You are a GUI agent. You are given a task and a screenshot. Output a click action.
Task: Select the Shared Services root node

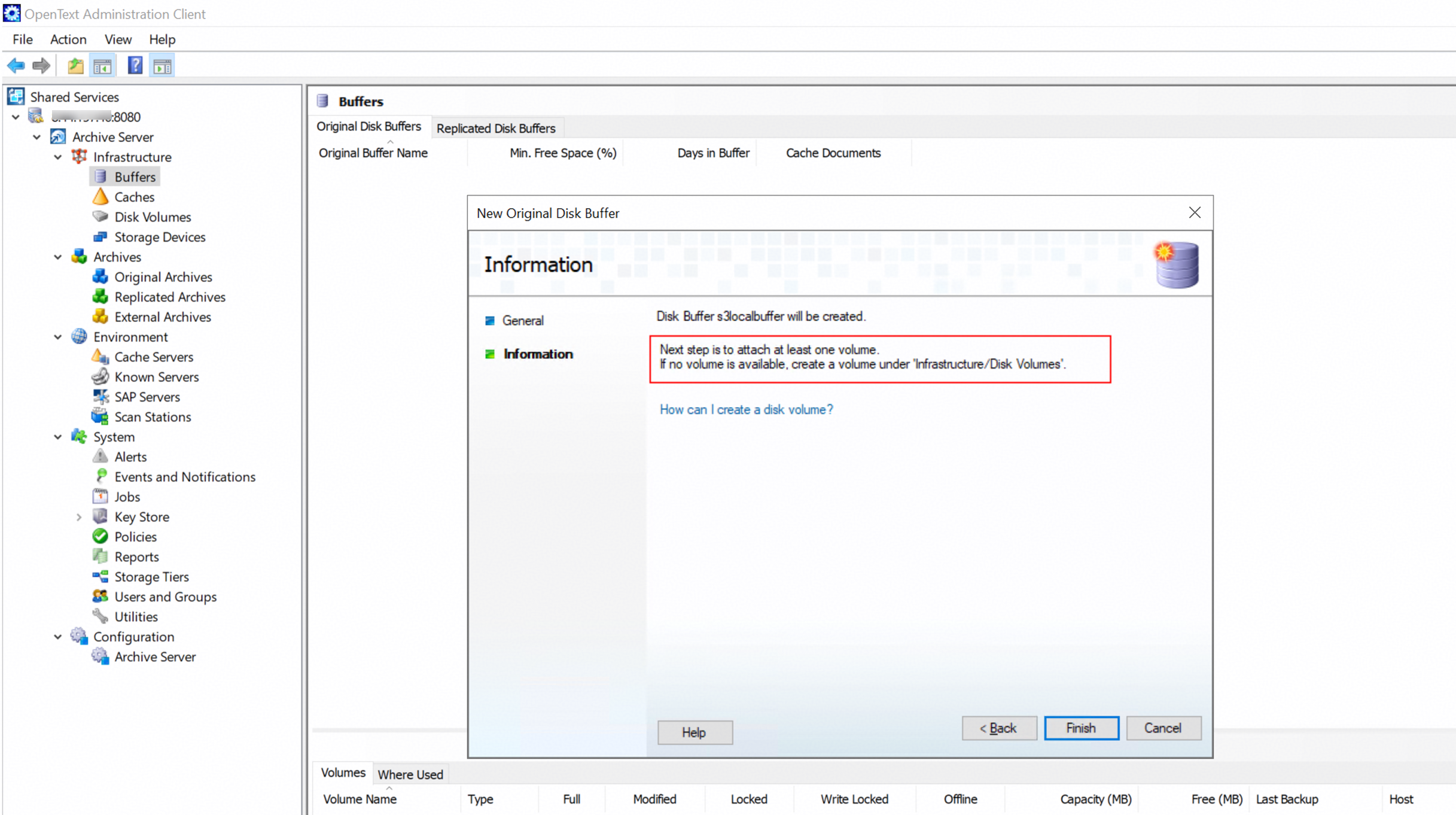74,97
